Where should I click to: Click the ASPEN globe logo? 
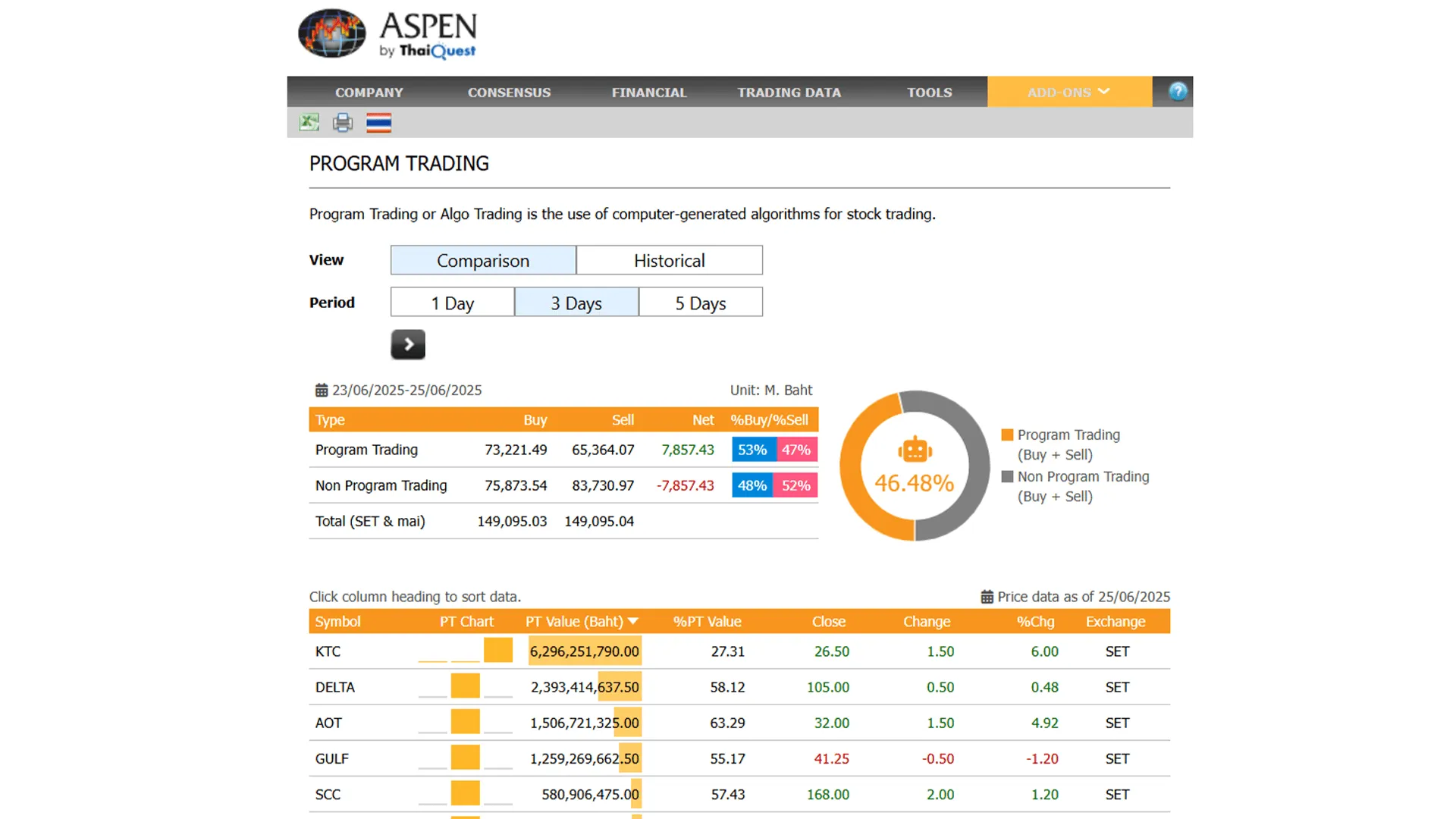(x=332, y=34)
